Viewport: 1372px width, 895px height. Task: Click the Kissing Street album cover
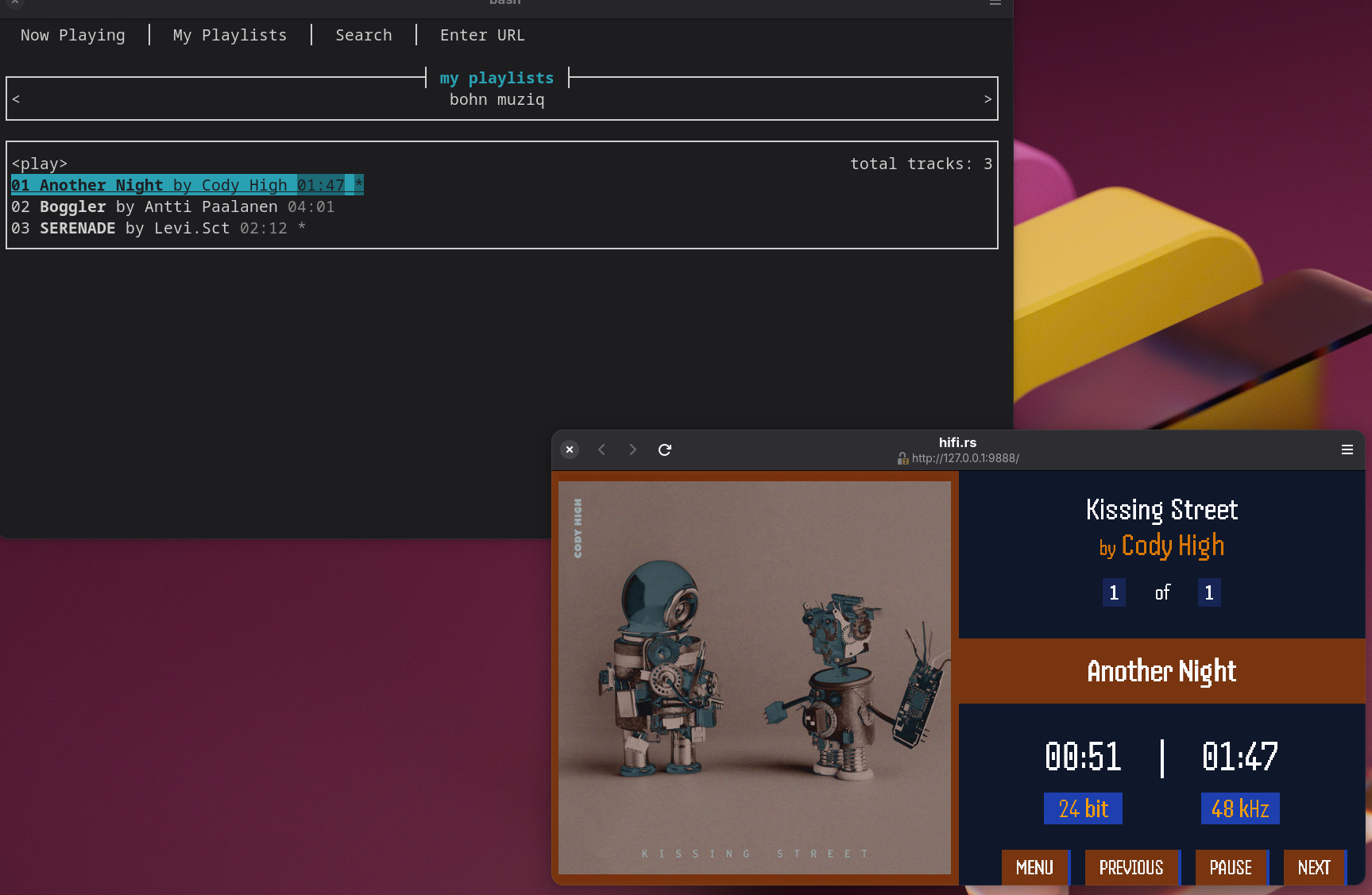[755, 677]
